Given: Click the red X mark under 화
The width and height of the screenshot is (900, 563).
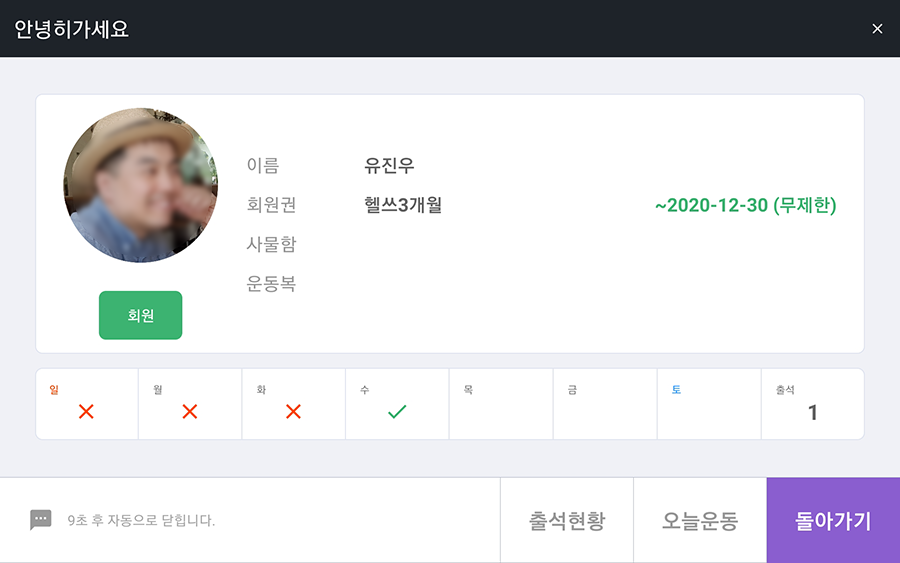Looking at the screenshot, I should click(293, 411).
